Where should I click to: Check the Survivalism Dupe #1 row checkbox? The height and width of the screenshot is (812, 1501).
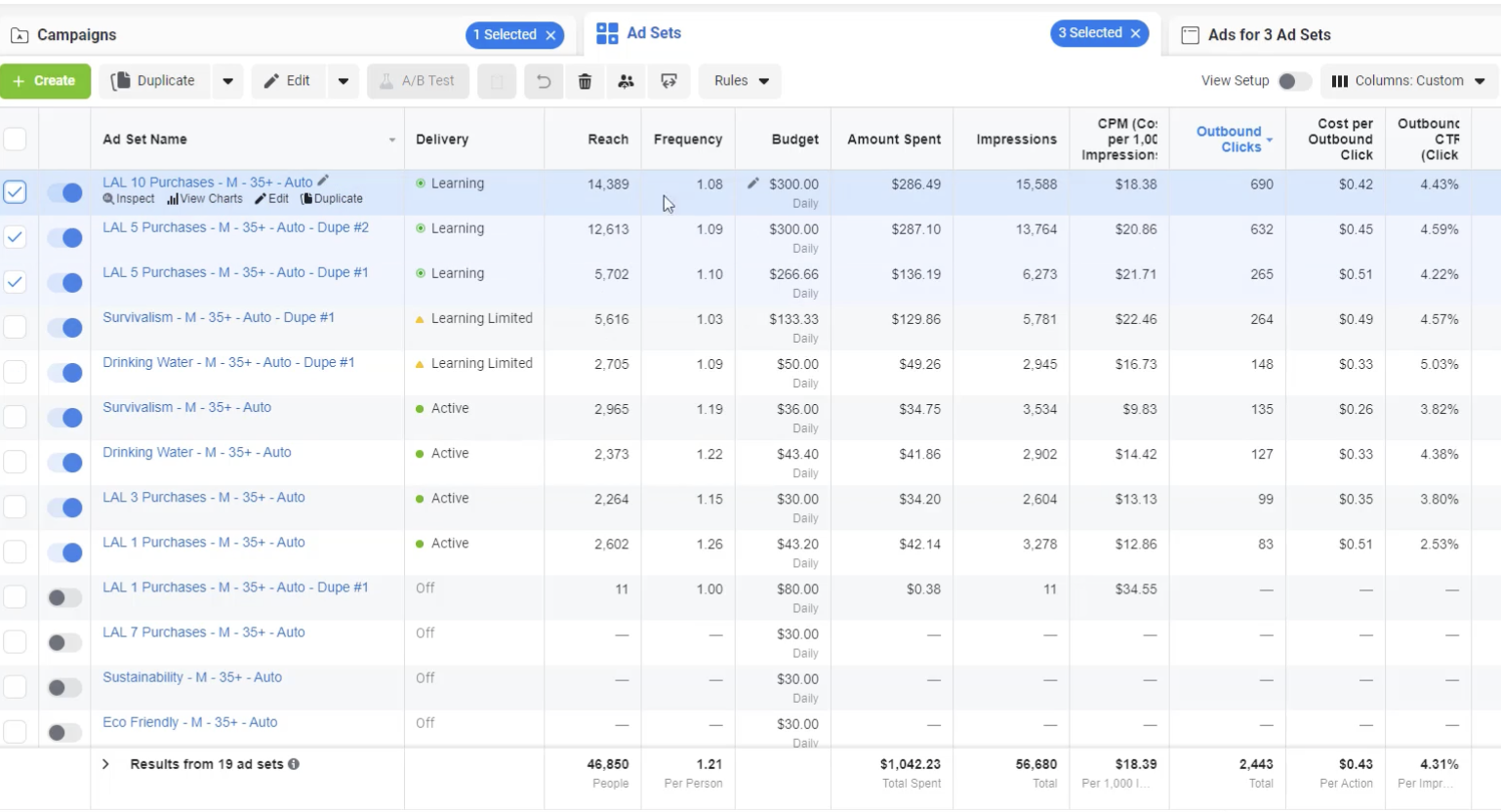pos(15,327)
